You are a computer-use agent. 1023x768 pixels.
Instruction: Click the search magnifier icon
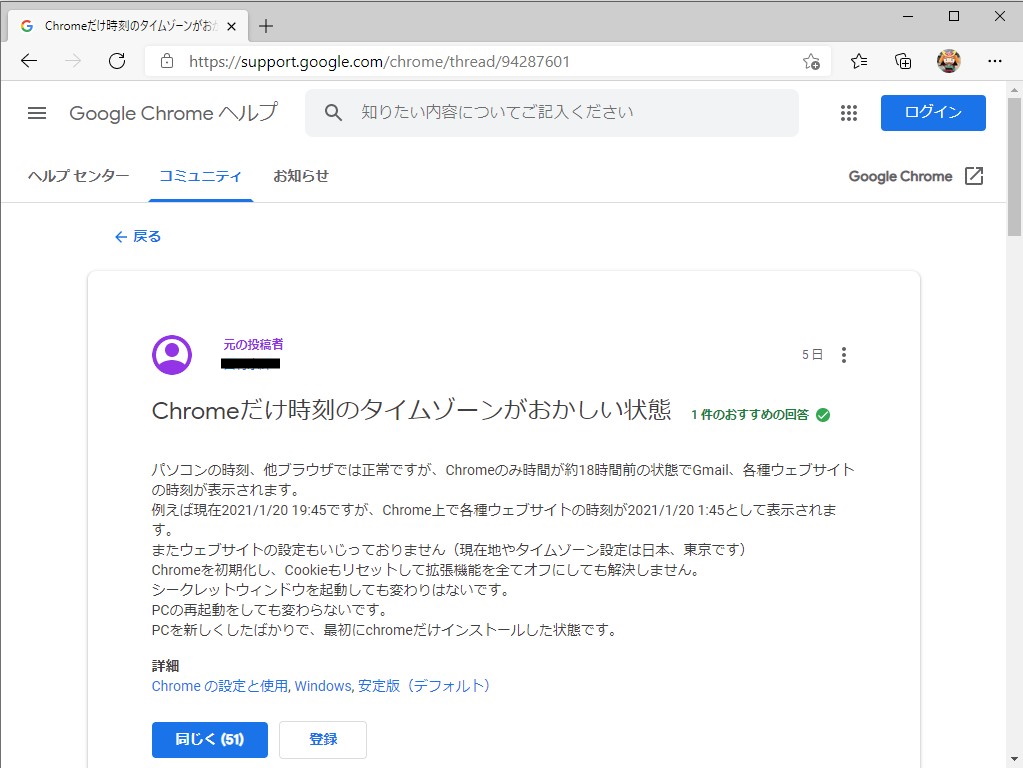(333, 112)
